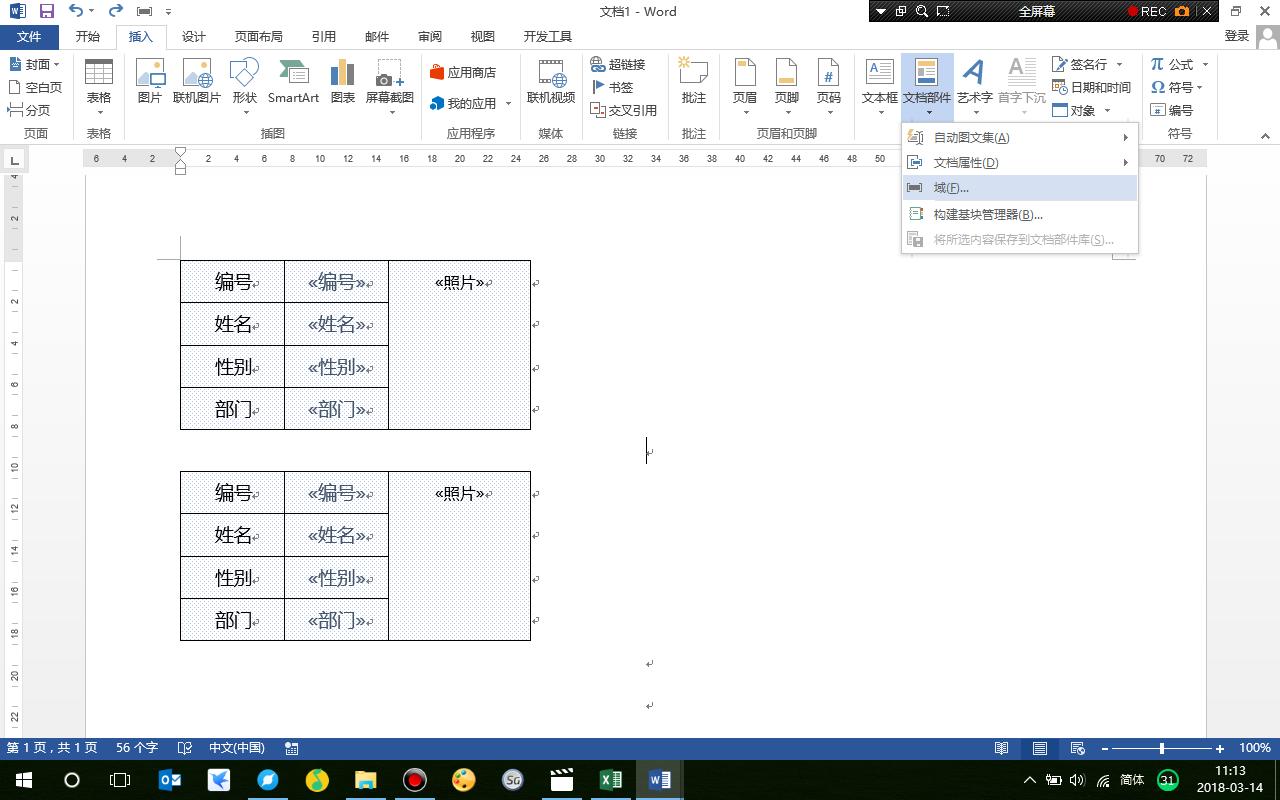Click the 登录 sign-in link

[1236, 34]
